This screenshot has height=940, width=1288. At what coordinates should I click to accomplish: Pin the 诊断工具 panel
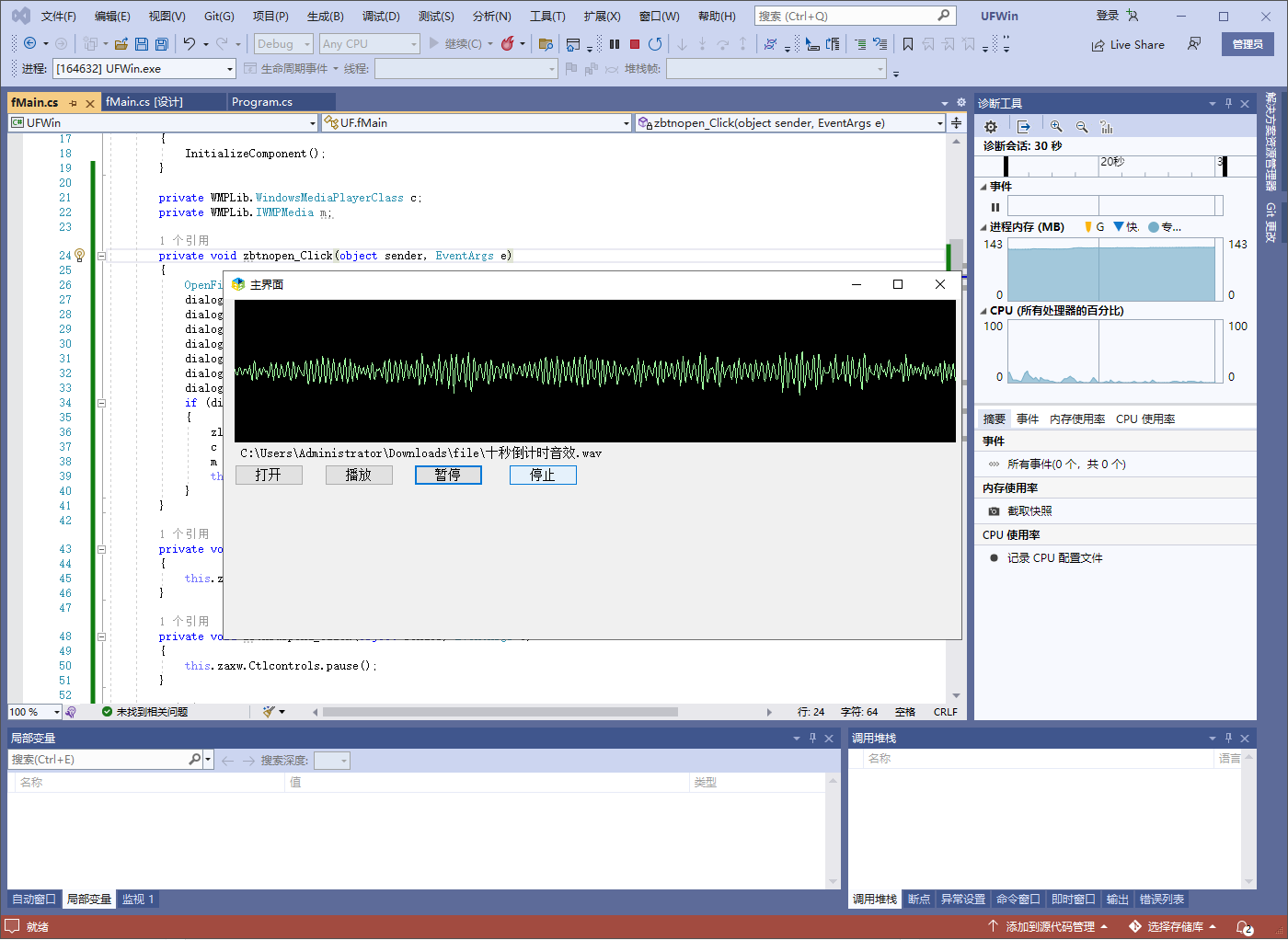[1228, 103]
